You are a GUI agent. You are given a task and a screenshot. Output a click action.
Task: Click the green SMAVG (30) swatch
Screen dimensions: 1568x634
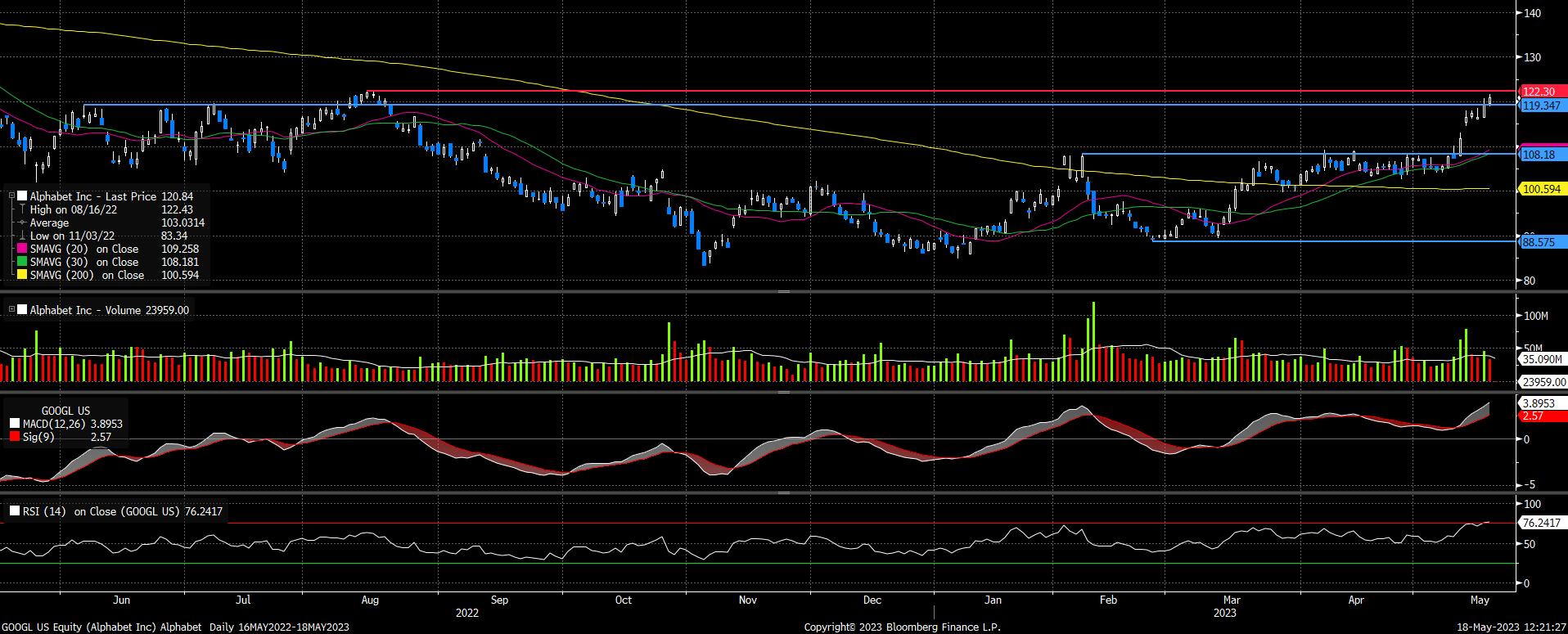(22, 262)
